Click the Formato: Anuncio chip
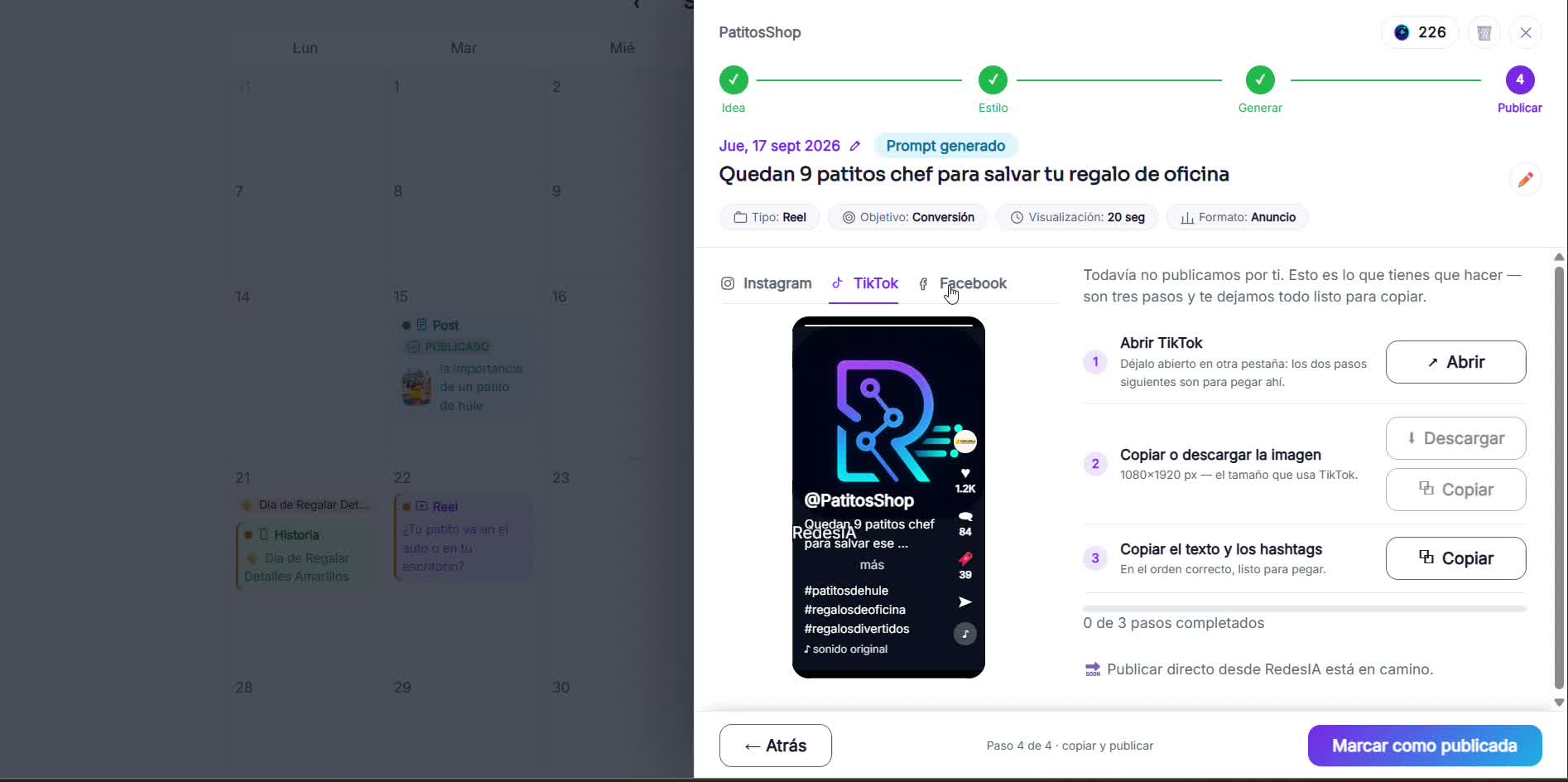This screenshot has height=782, width=1568. [1238, 217]
